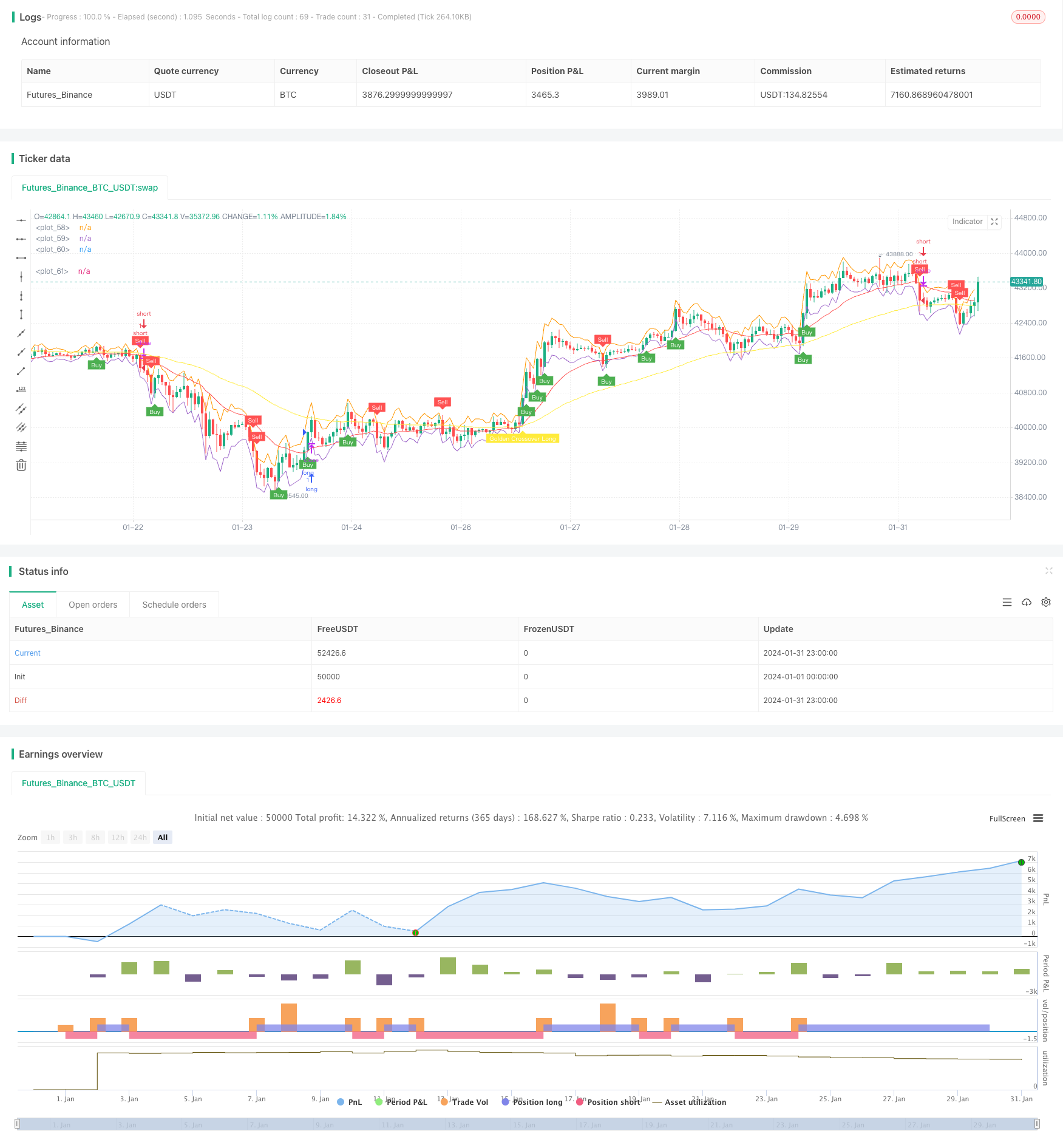Screen dimensions: 1063x1148
Task: Select the horizontal ray line drawing tool
Action: (21, 239)
